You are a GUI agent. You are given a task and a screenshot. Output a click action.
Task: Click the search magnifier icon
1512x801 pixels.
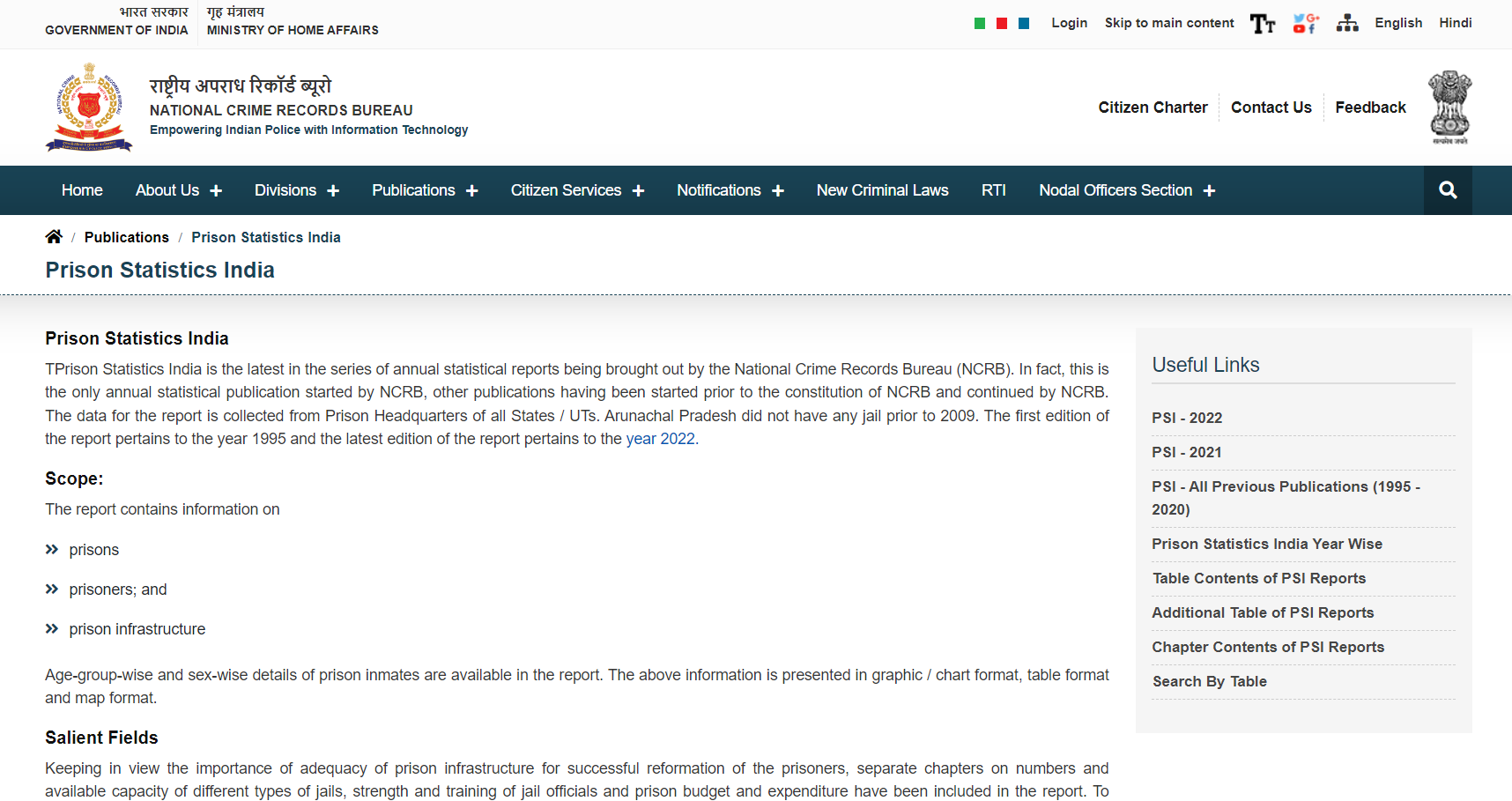point(1447,190)
